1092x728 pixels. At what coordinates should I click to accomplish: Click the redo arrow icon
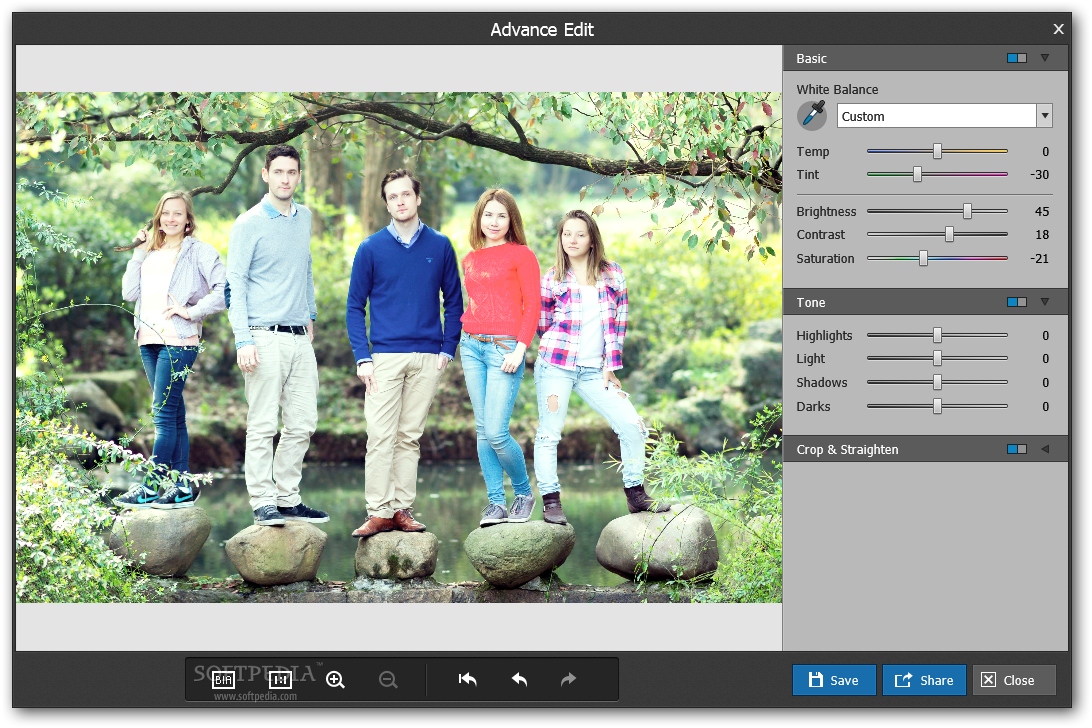[568, 680]
